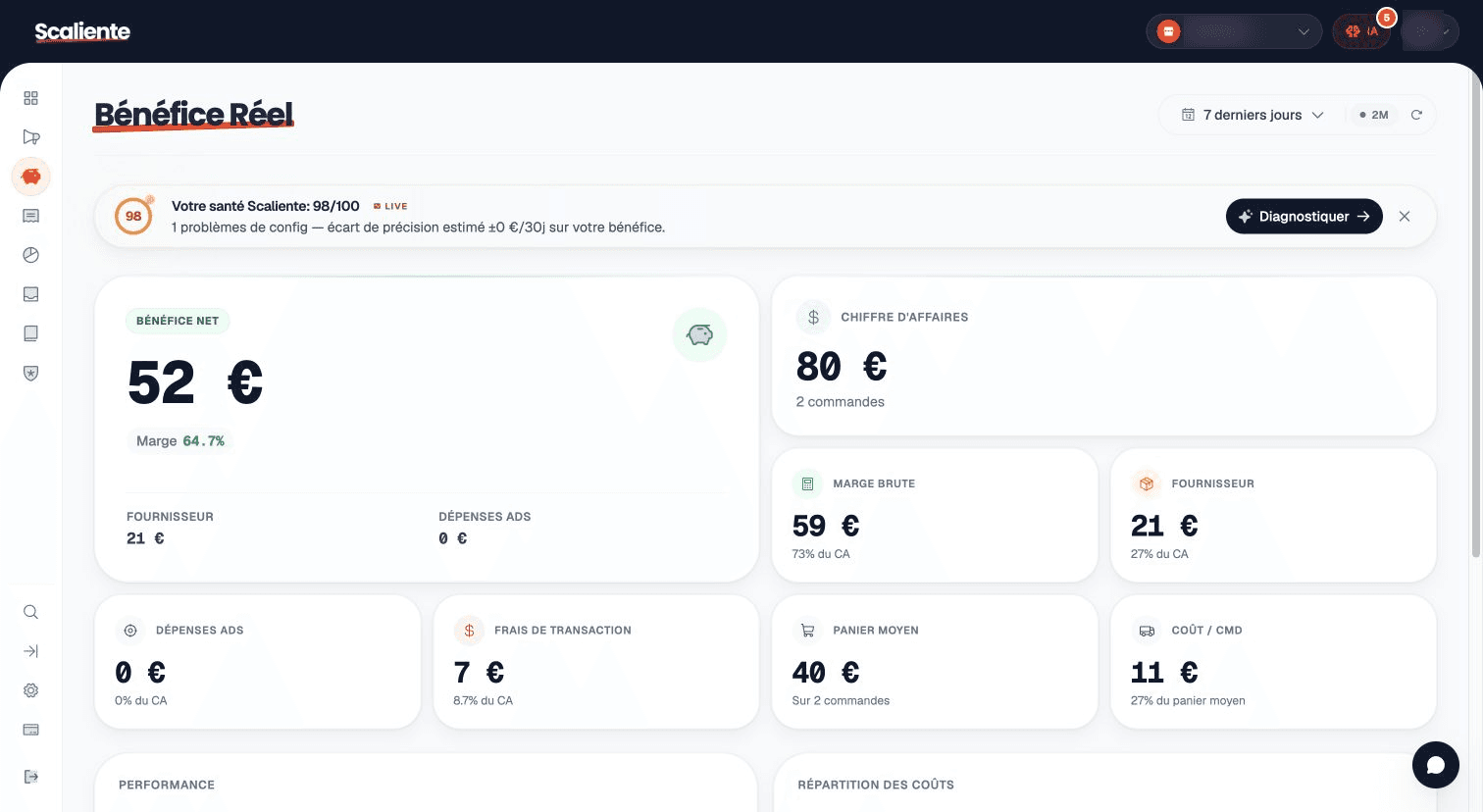Open the chat bubble widget
1483x812 pixels.
coord(1436,765)
